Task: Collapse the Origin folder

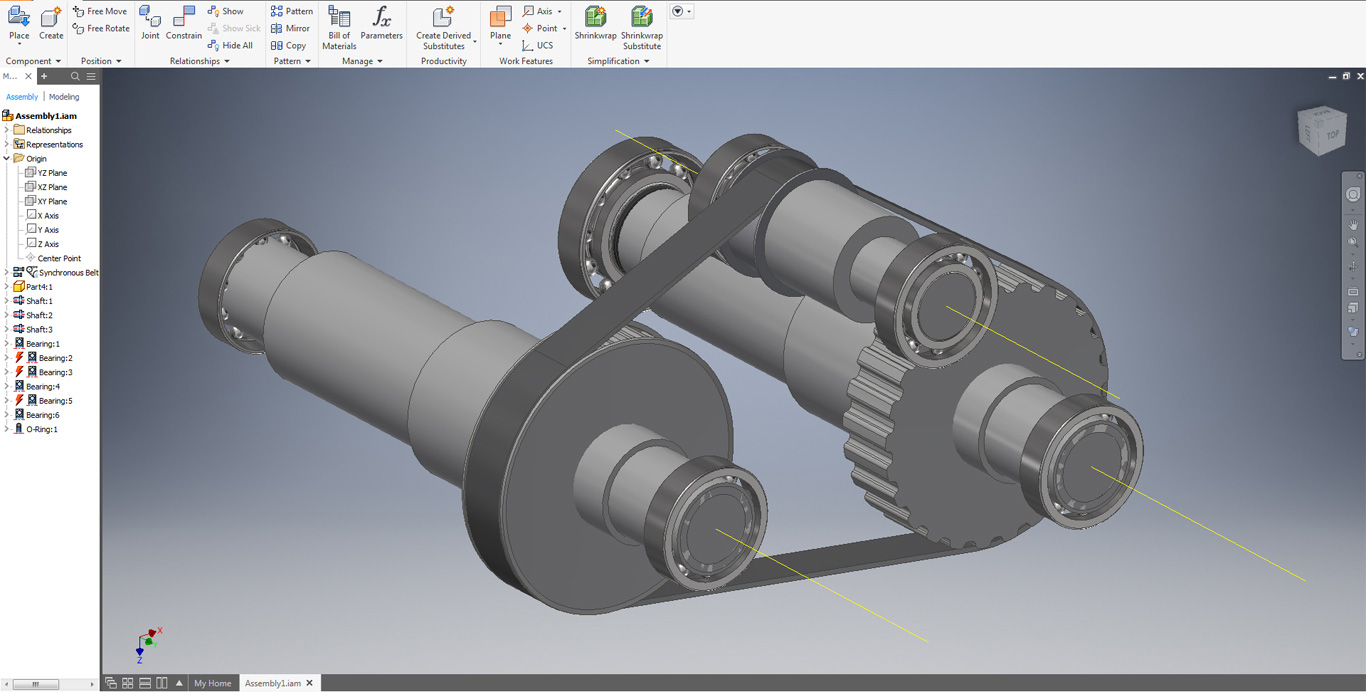Action: [x=7, y=158]
